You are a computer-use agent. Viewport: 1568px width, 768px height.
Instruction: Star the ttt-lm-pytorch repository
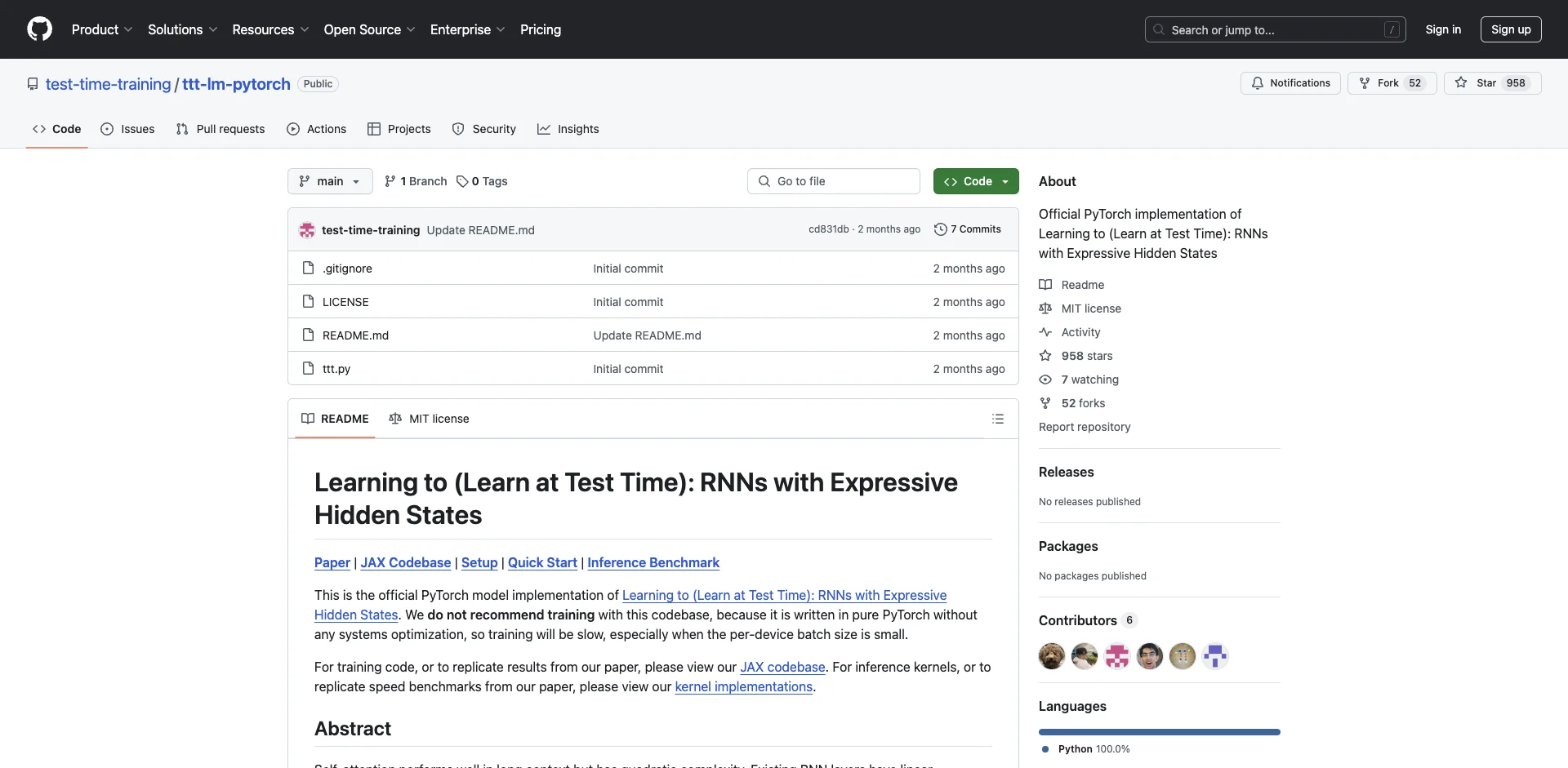tap(1492, 83)
